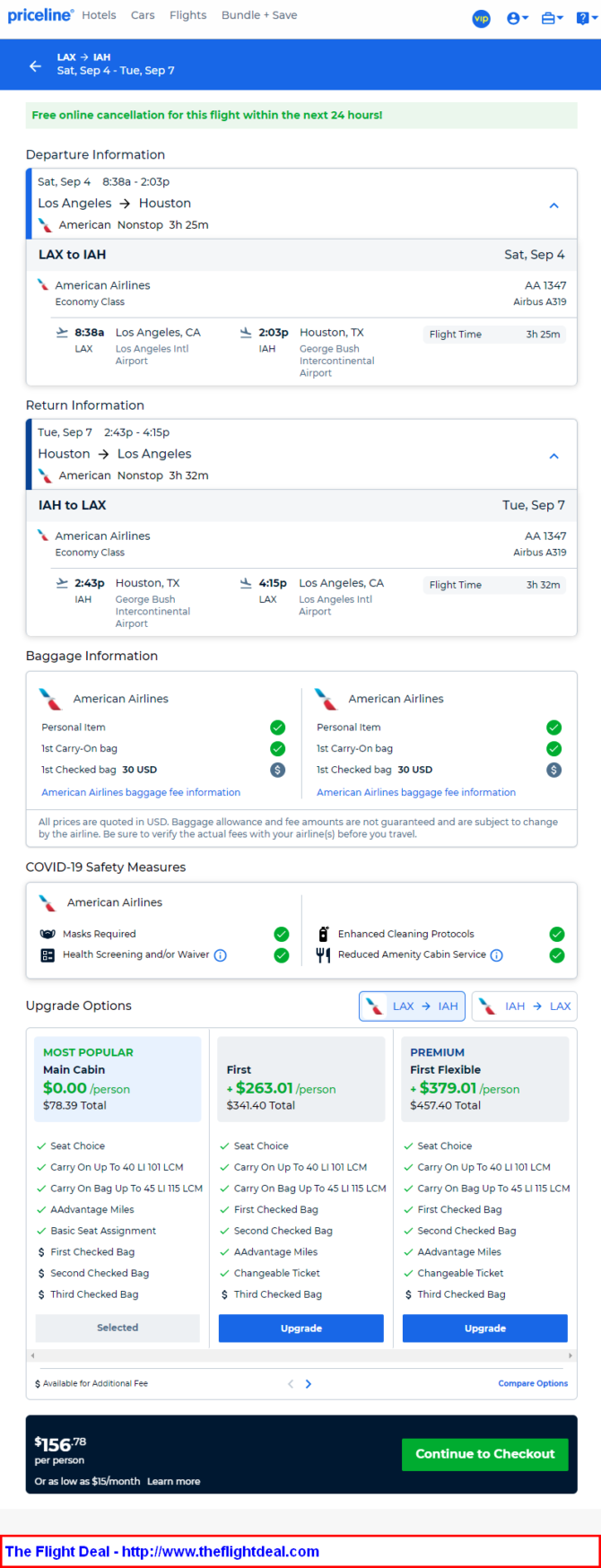Select the LAX → IAH upgrade tab
This screenshot has height=1568, width=601.
click(x=413, y=1006)
